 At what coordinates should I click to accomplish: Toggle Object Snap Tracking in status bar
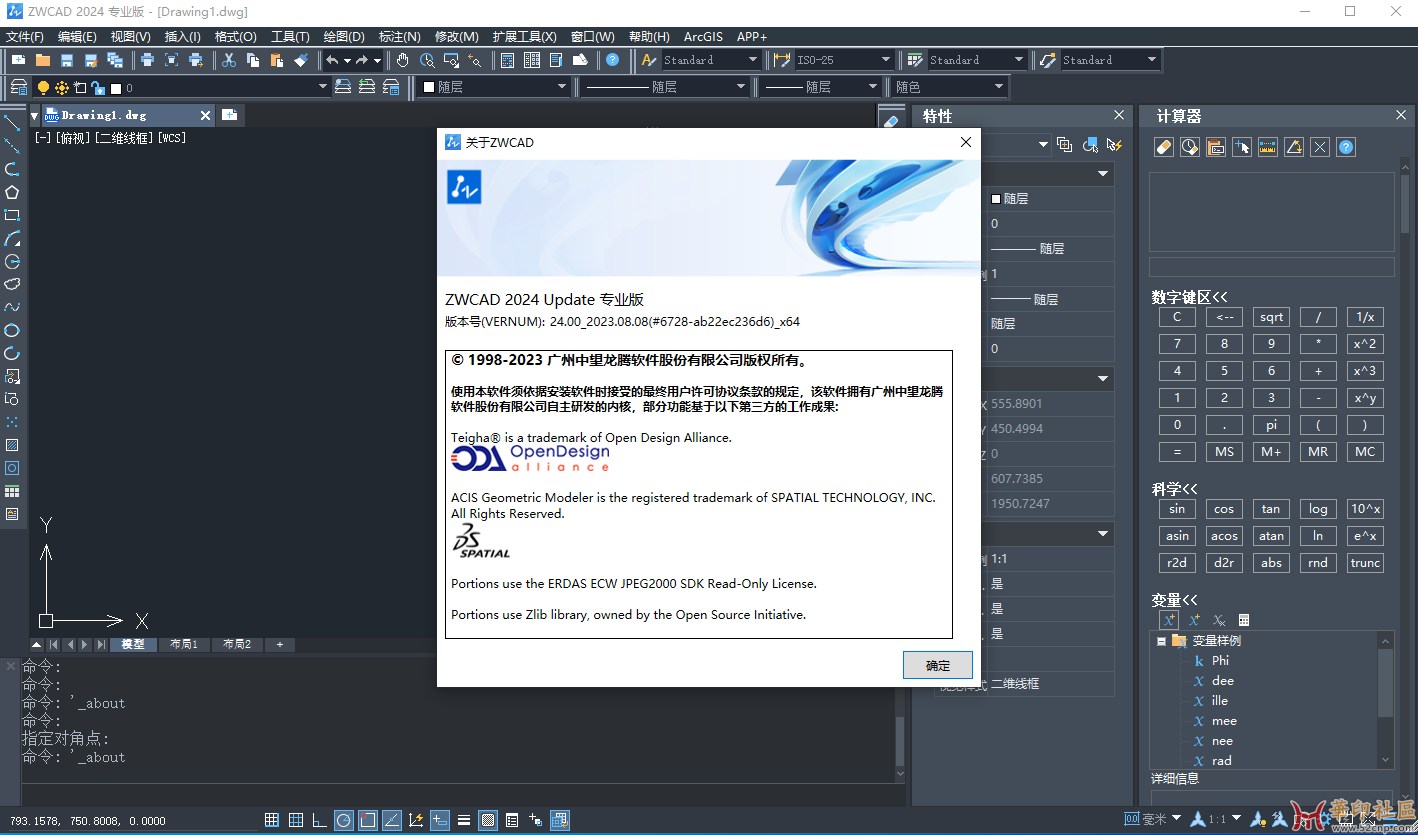coord(392,820)
